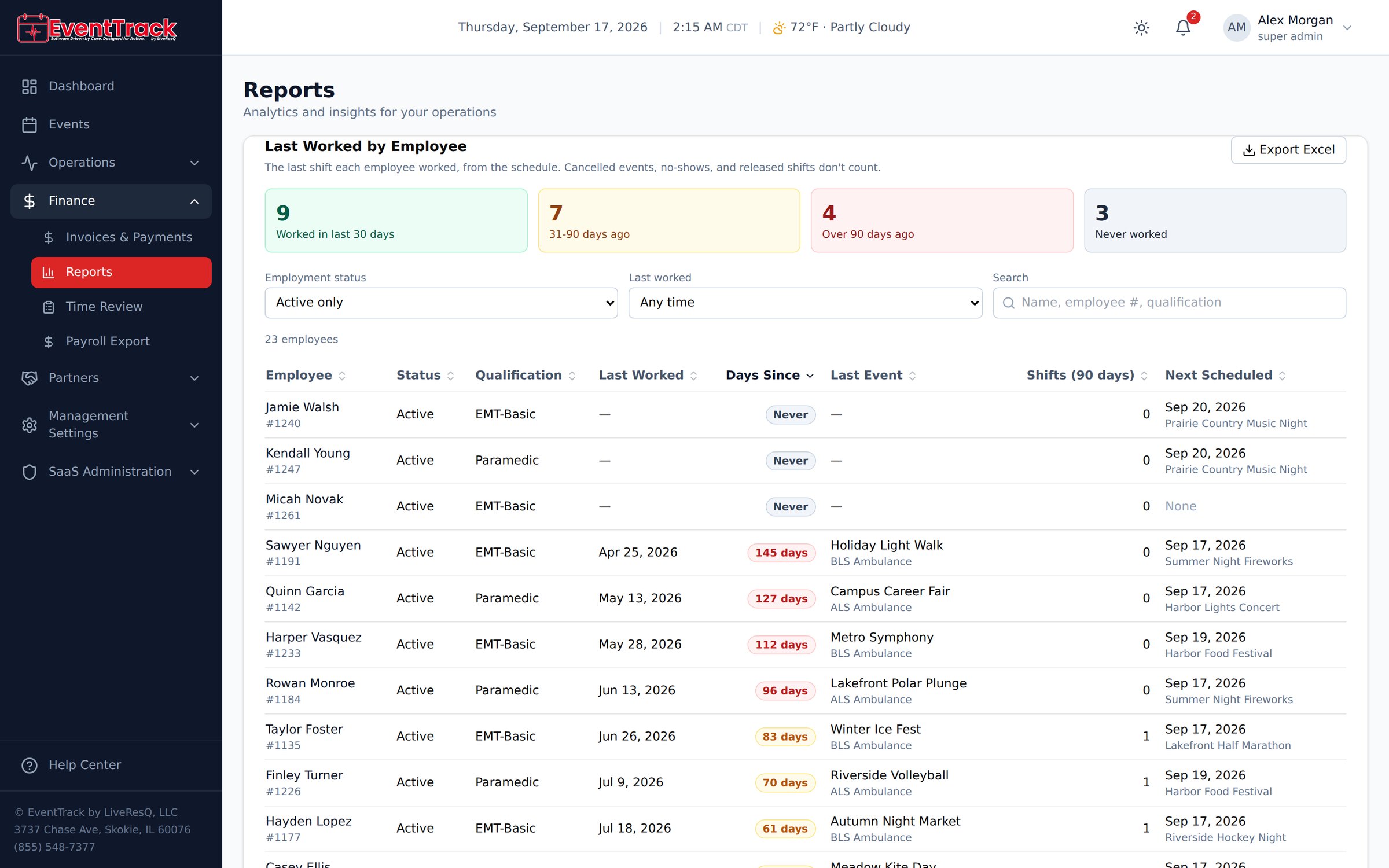Click Export Excel button
Screen dimensions: 1389x868
(x=1288, y=150)
